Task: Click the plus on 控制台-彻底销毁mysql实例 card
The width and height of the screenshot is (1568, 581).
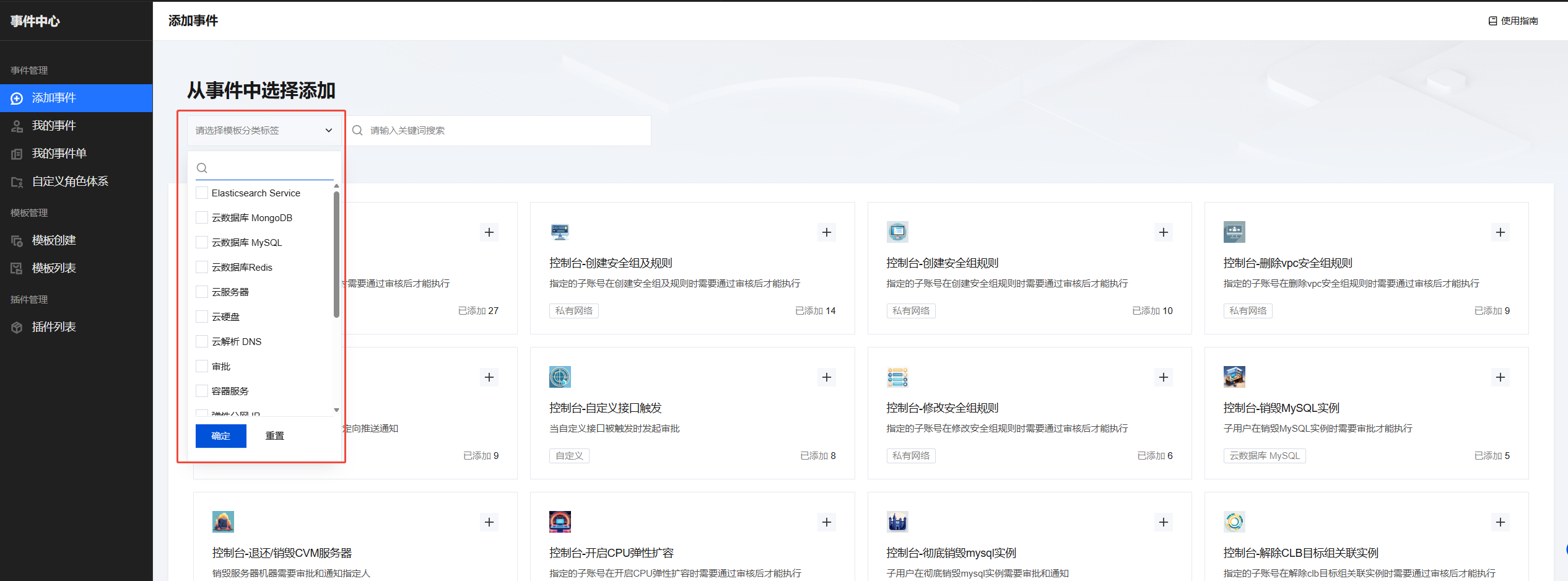Action: click(x=1164, y=522)
